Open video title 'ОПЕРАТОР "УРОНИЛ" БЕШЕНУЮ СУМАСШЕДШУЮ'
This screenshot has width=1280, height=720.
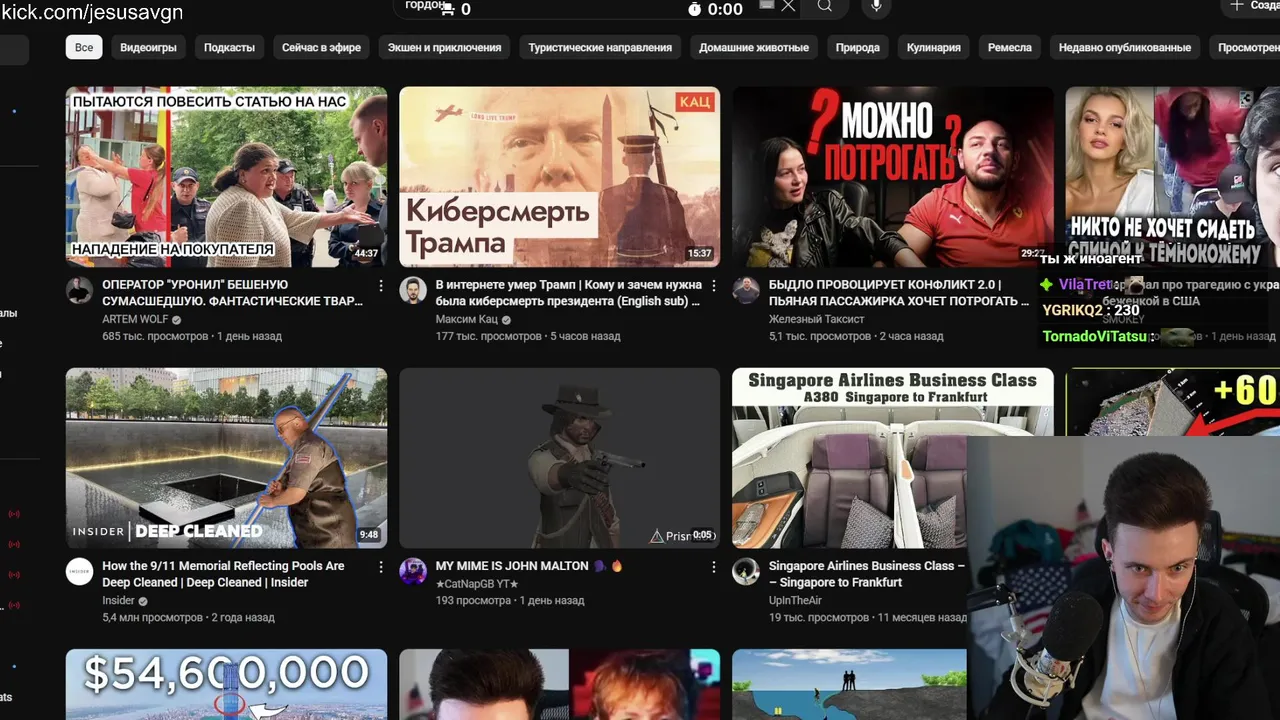click(x=232, y=293)
